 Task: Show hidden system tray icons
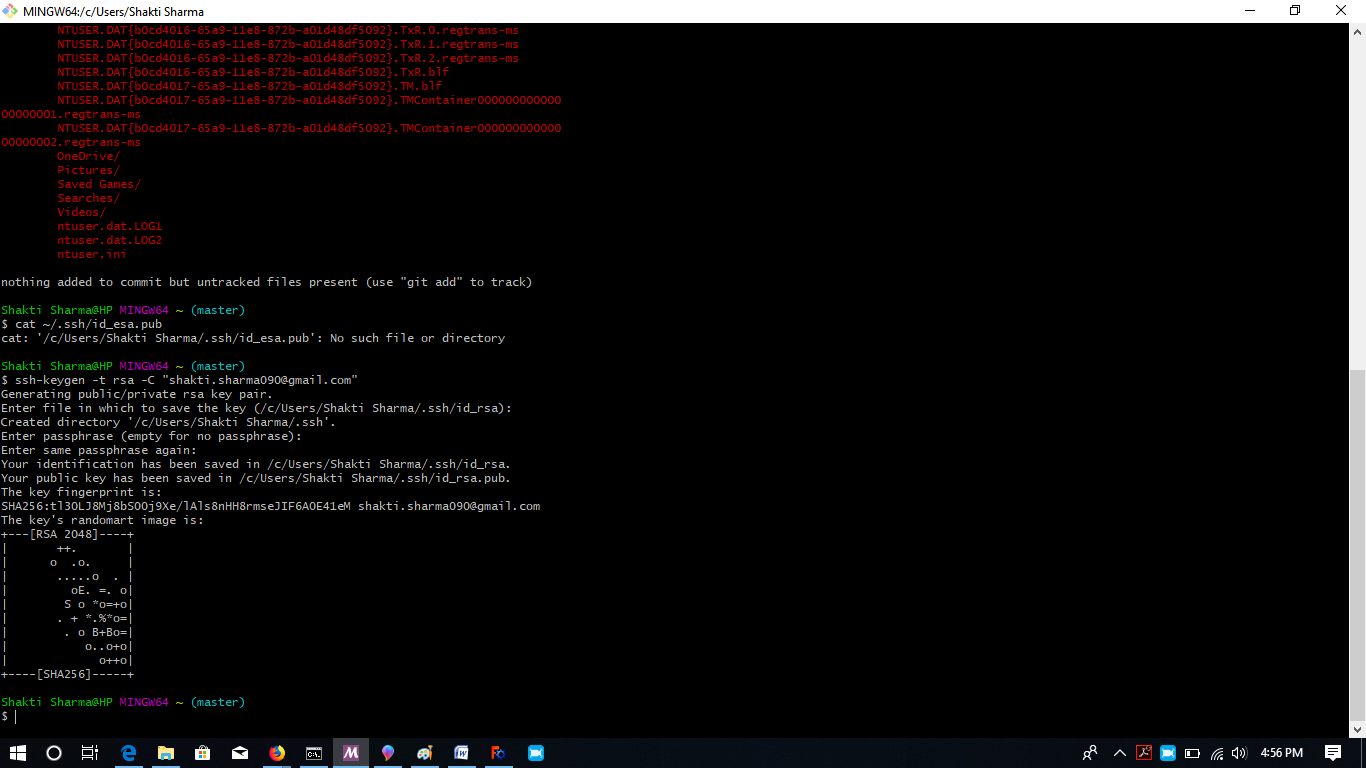coord(1120,753)
